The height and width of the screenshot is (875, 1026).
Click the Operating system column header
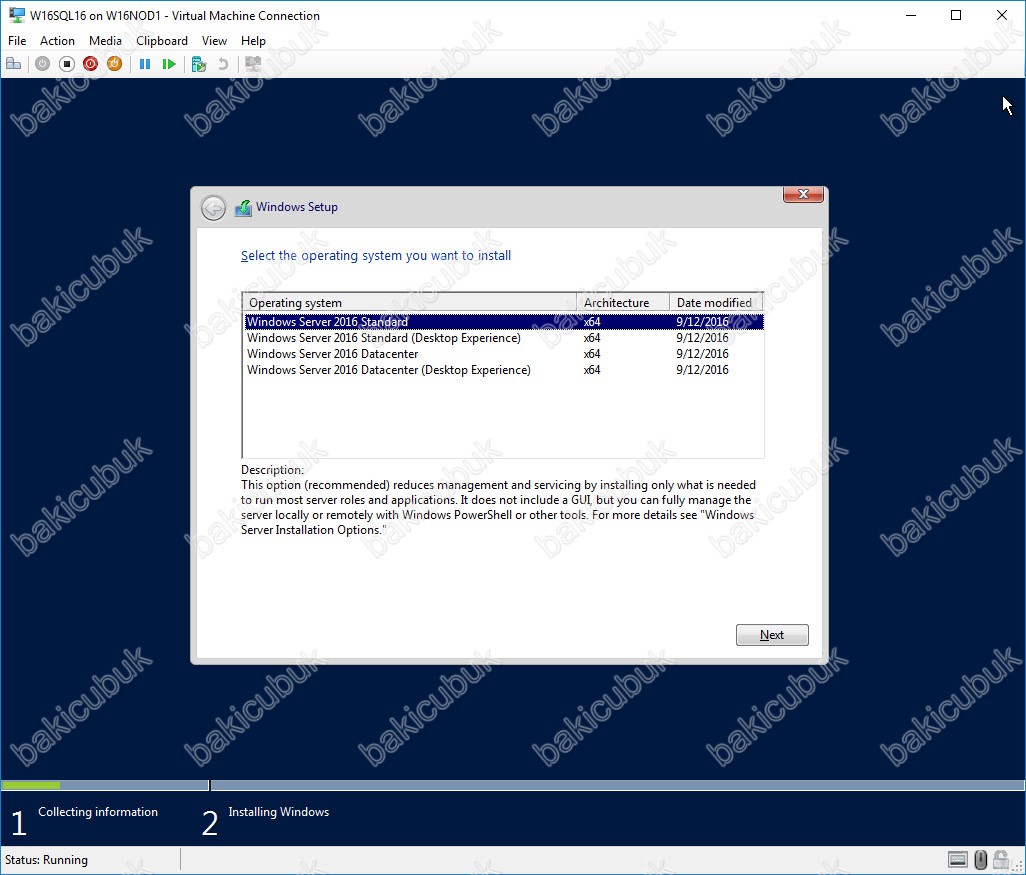pyautogui.click(x=410, y=302)
